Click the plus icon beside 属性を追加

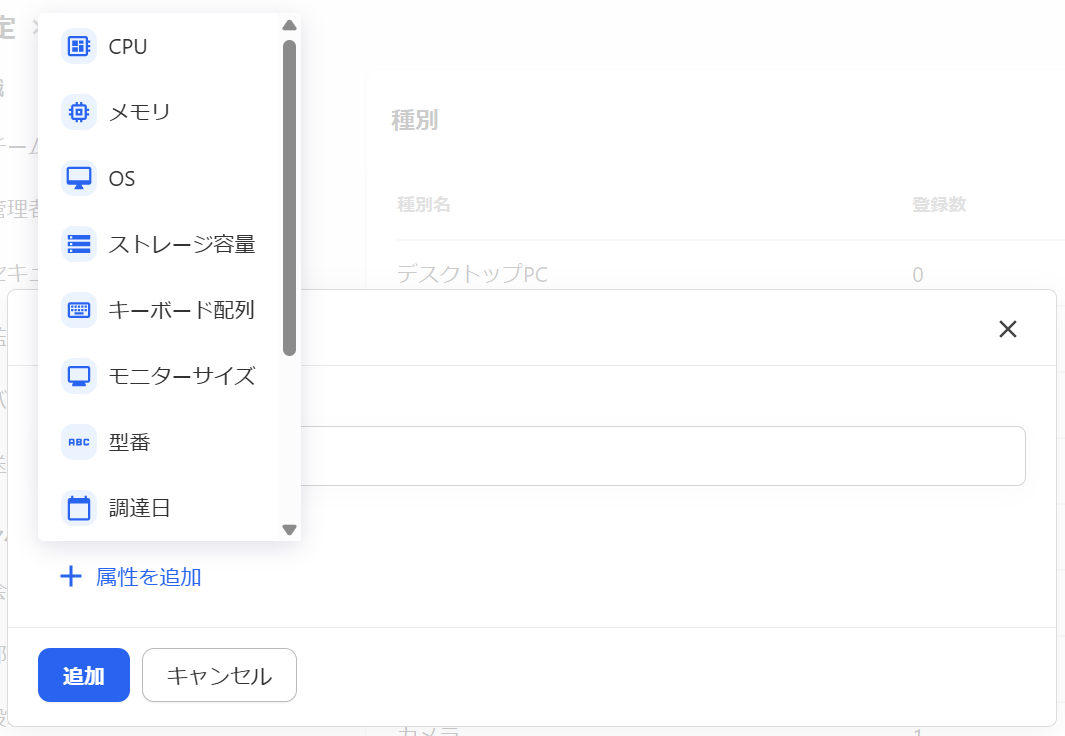[x=71, y=577]
